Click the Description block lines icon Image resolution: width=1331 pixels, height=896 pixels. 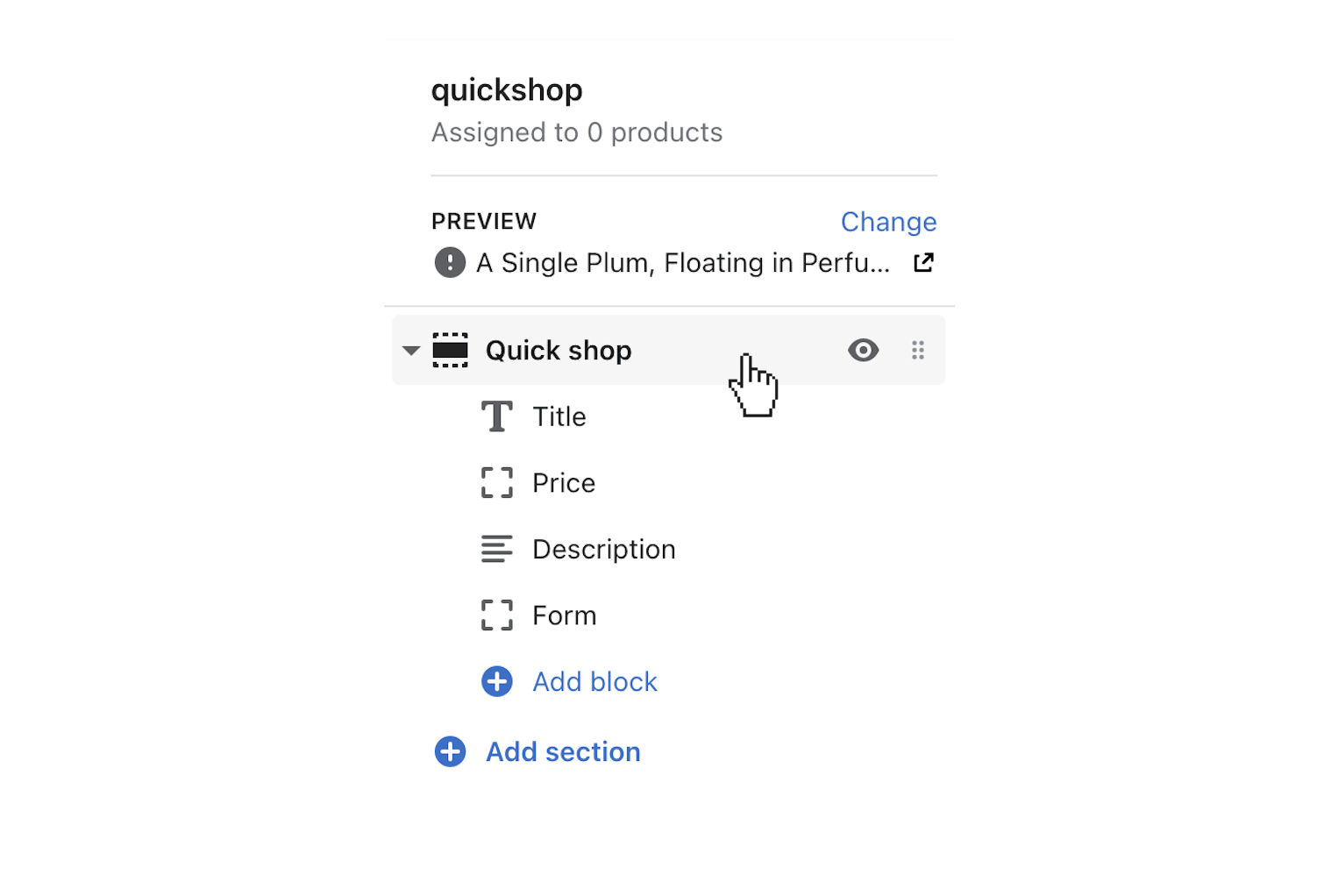click(x=496, y=549)
